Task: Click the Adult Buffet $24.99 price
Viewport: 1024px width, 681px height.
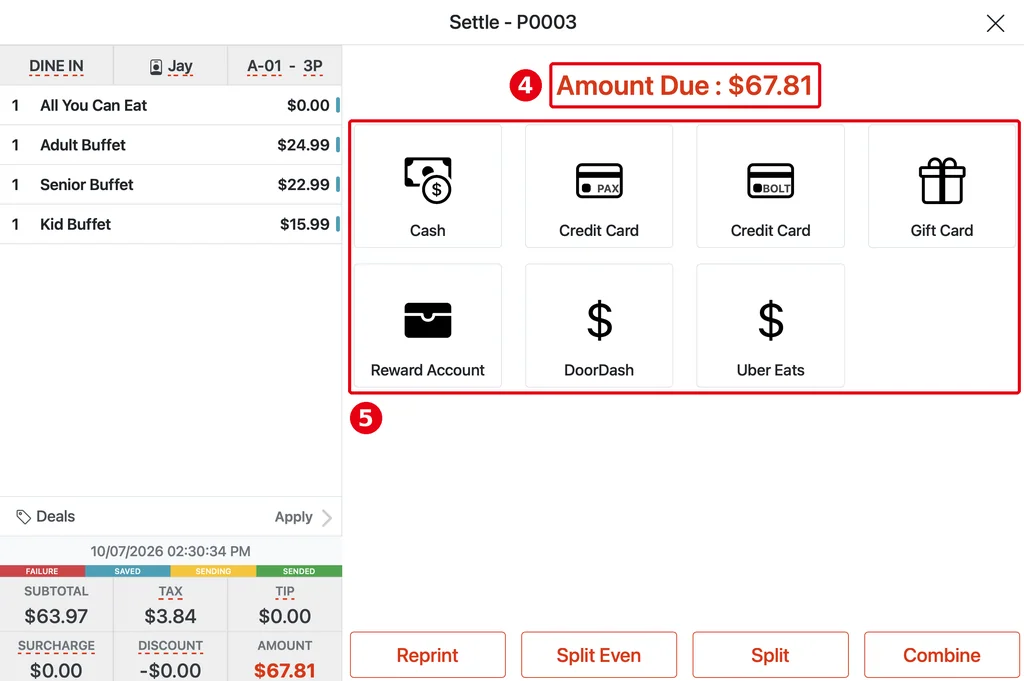Action: click(303, 145)
